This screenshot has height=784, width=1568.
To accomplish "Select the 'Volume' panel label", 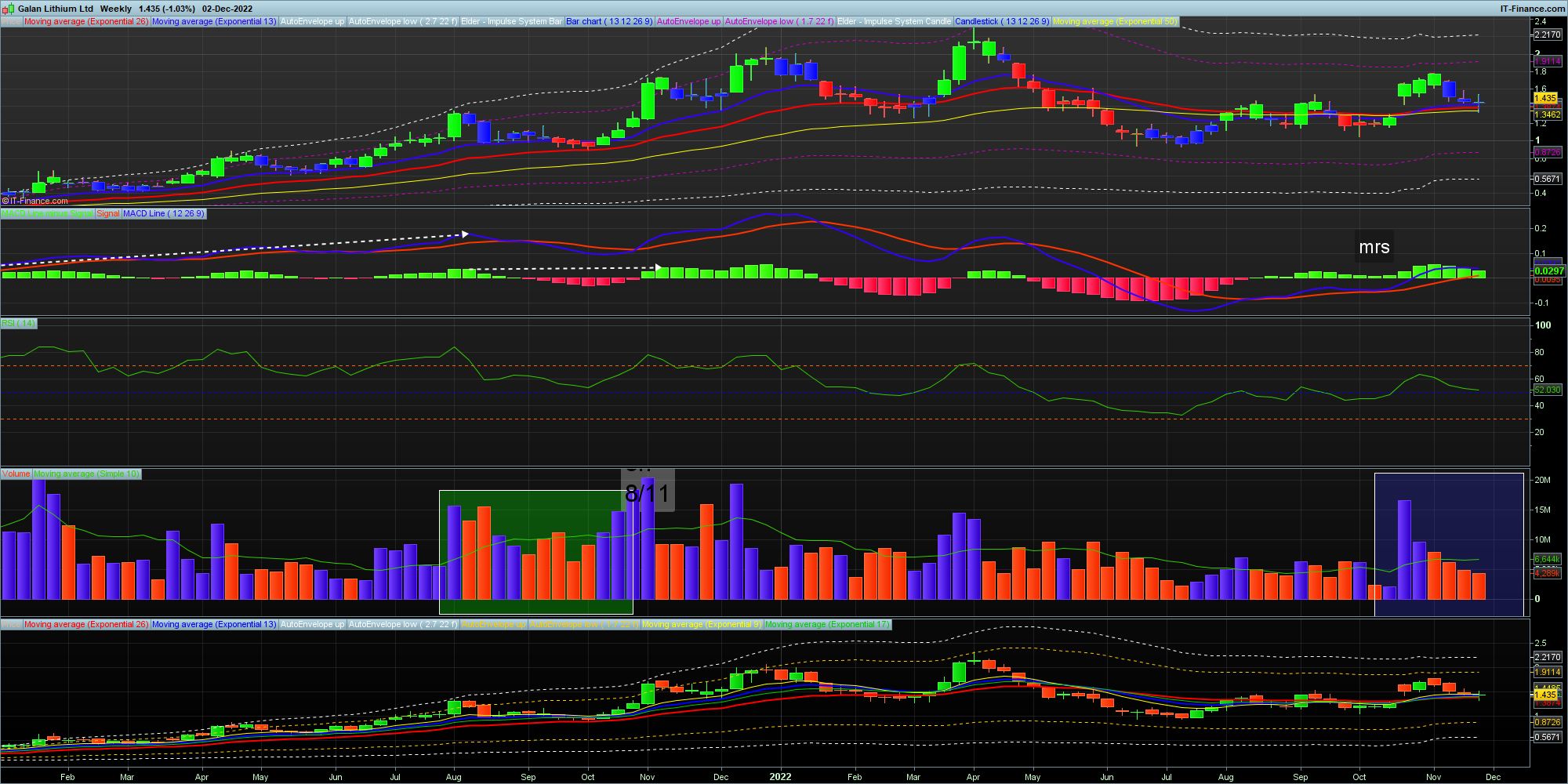I will pos(16,474).
